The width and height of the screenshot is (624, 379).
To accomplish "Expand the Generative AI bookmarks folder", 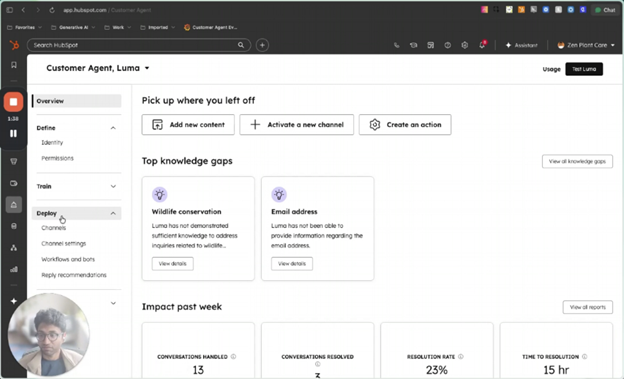I will 73,27.
